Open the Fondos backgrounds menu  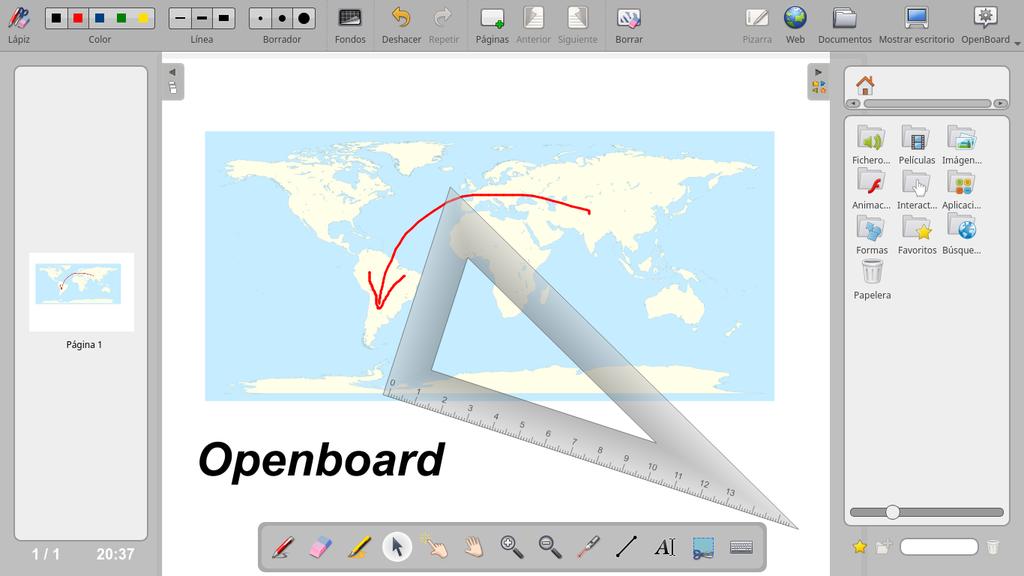click(x=350, y=25)
